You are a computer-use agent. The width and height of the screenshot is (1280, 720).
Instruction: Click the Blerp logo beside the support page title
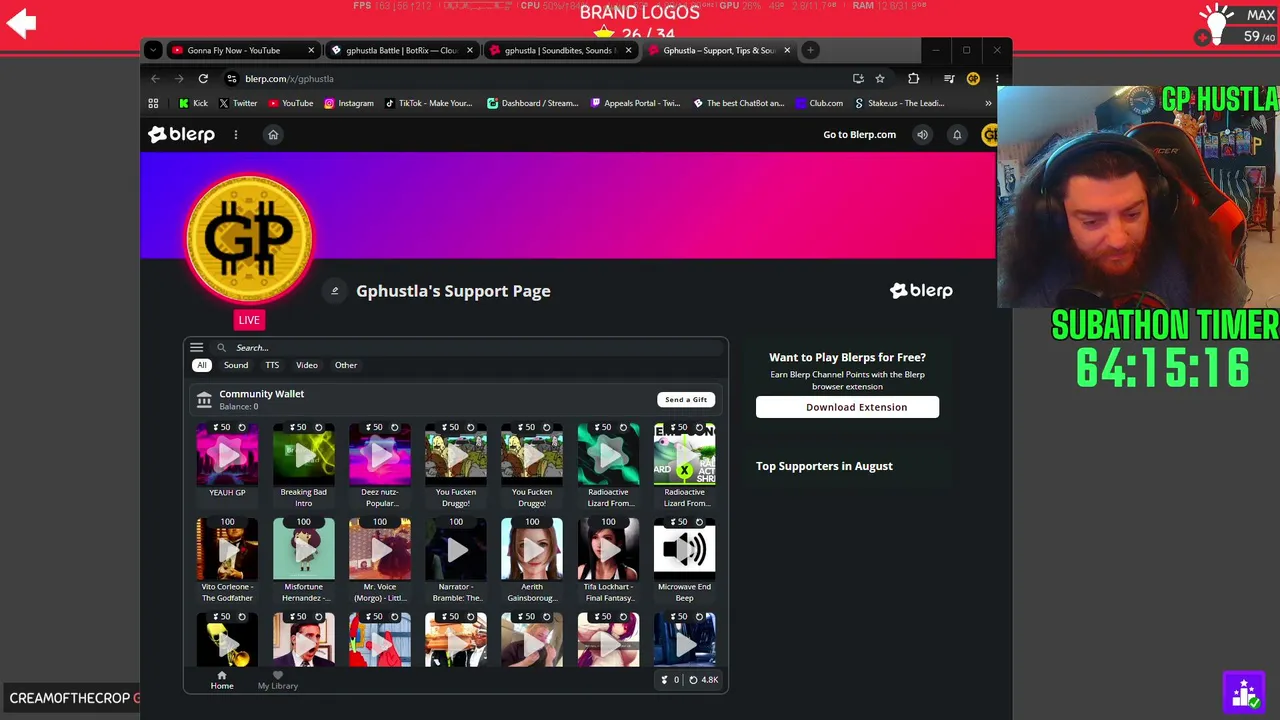(921, 291)
